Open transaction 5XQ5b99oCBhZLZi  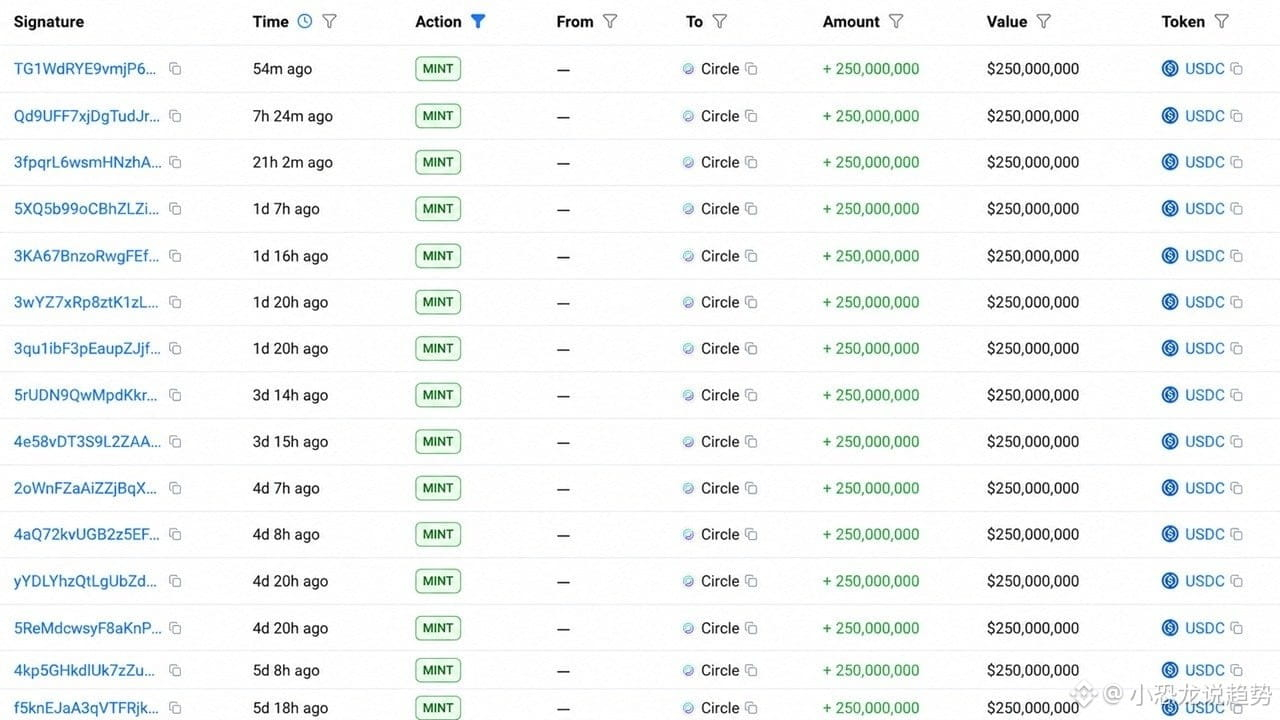click(x=86, y=209)
